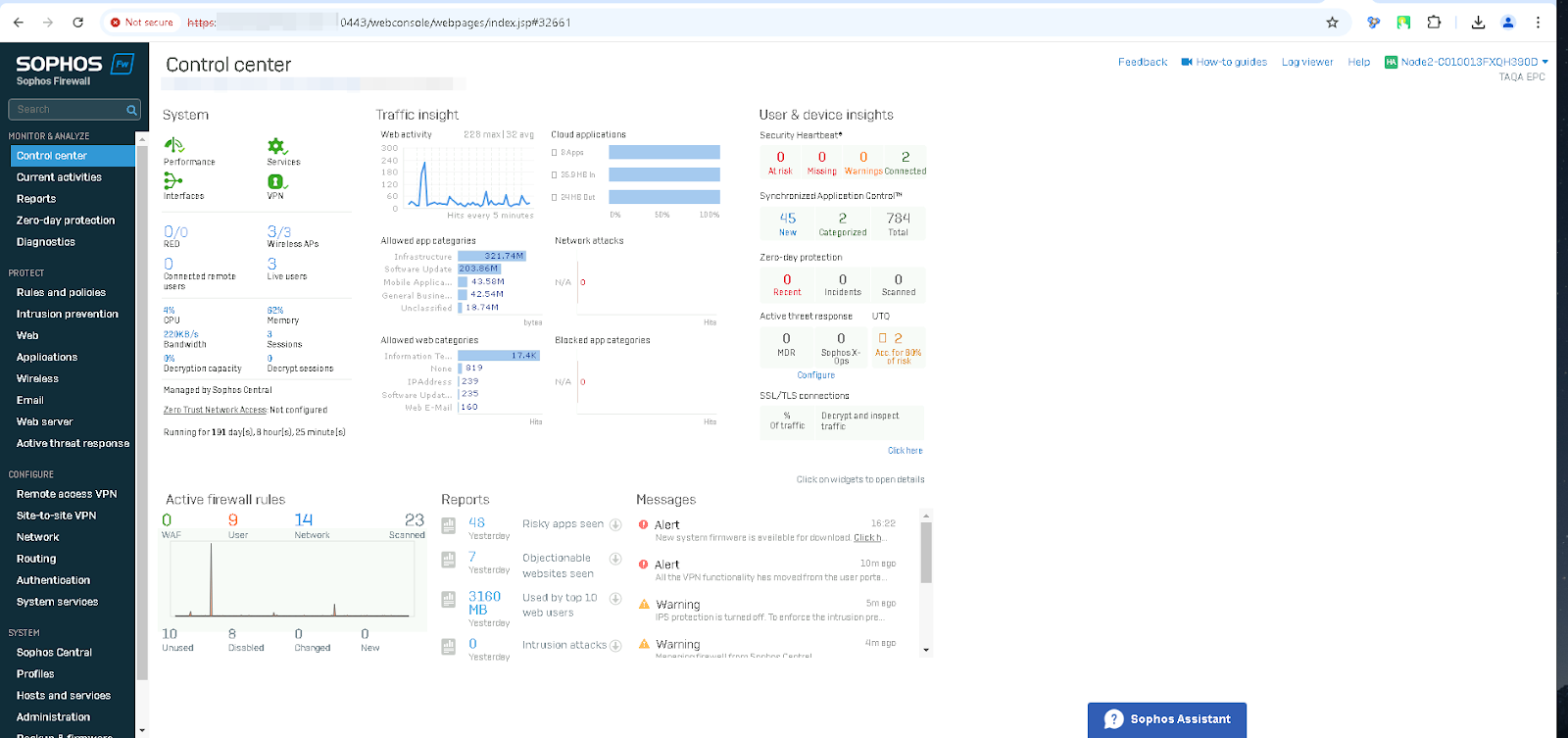This screenshot has height=738, width=1568.
Task: Reload the page in browser
Action: click(78, 23)
